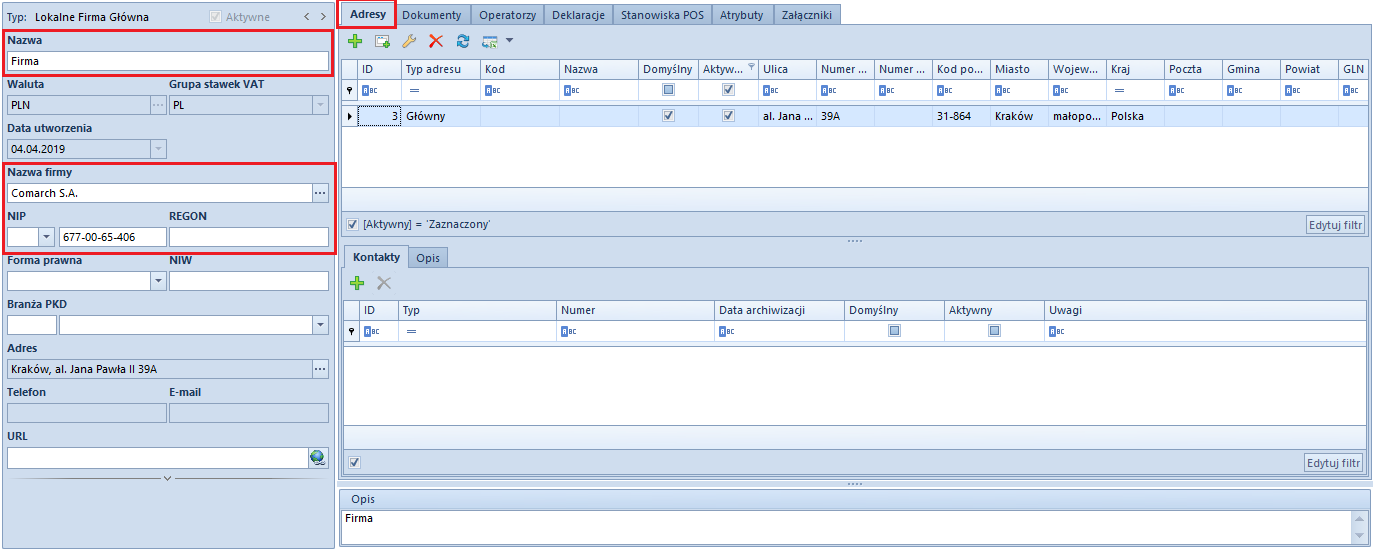Open NIP country prefix dropdown
Image resolution: width=1373 pixels, height=549 pixels.
[x=46, y=237]
